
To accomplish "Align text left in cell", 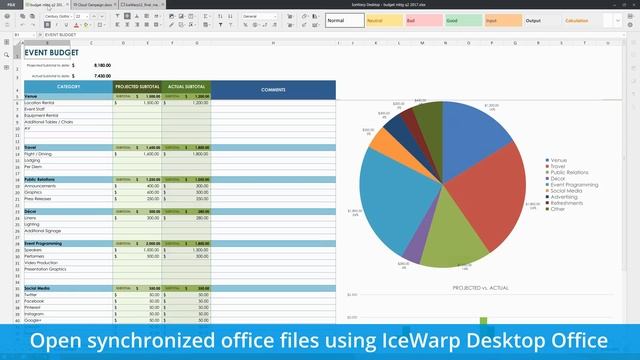I will [x=118, y=25].
